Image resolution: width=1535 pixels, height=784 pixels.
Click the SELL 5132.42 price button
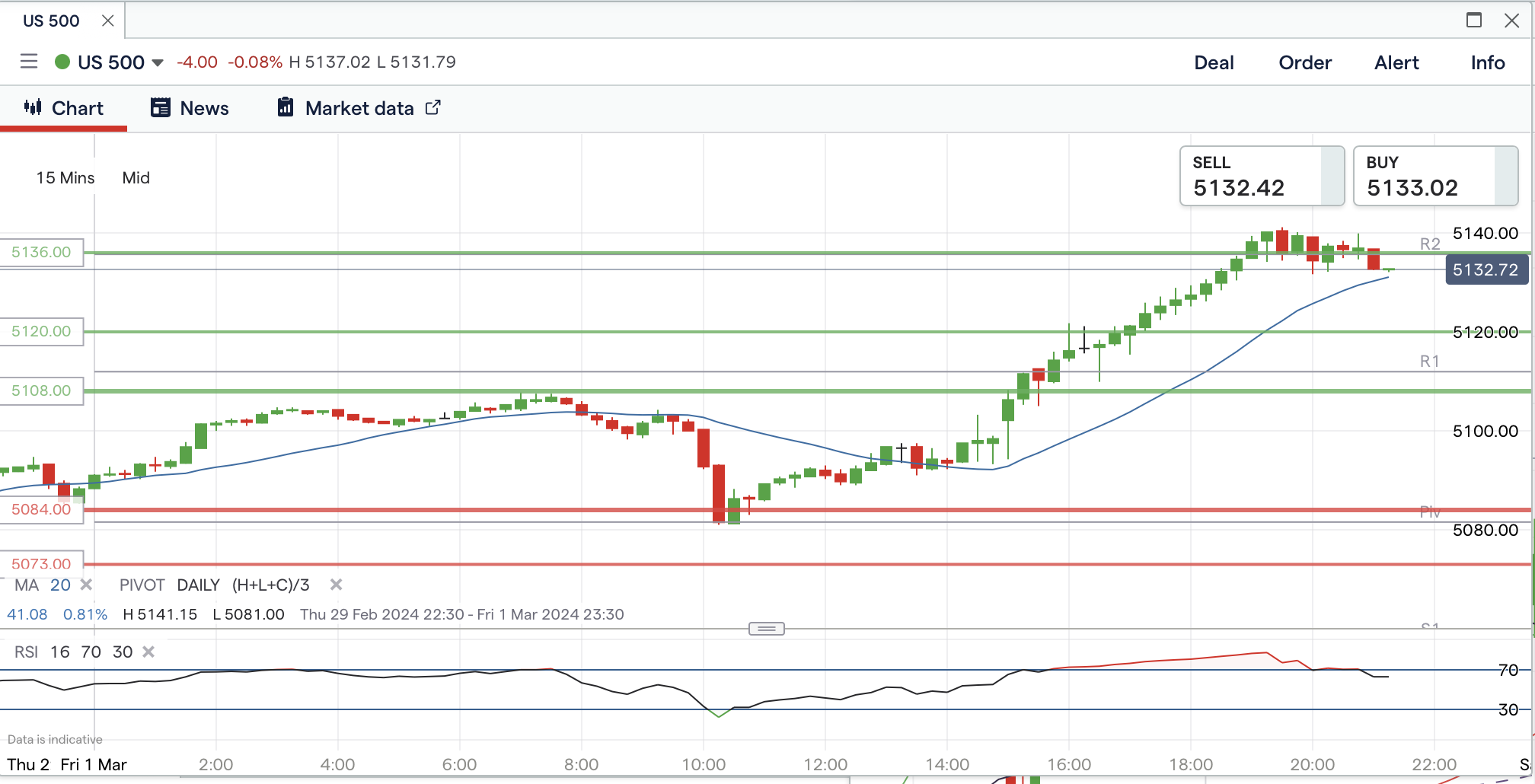click(x=1262, y=176)
